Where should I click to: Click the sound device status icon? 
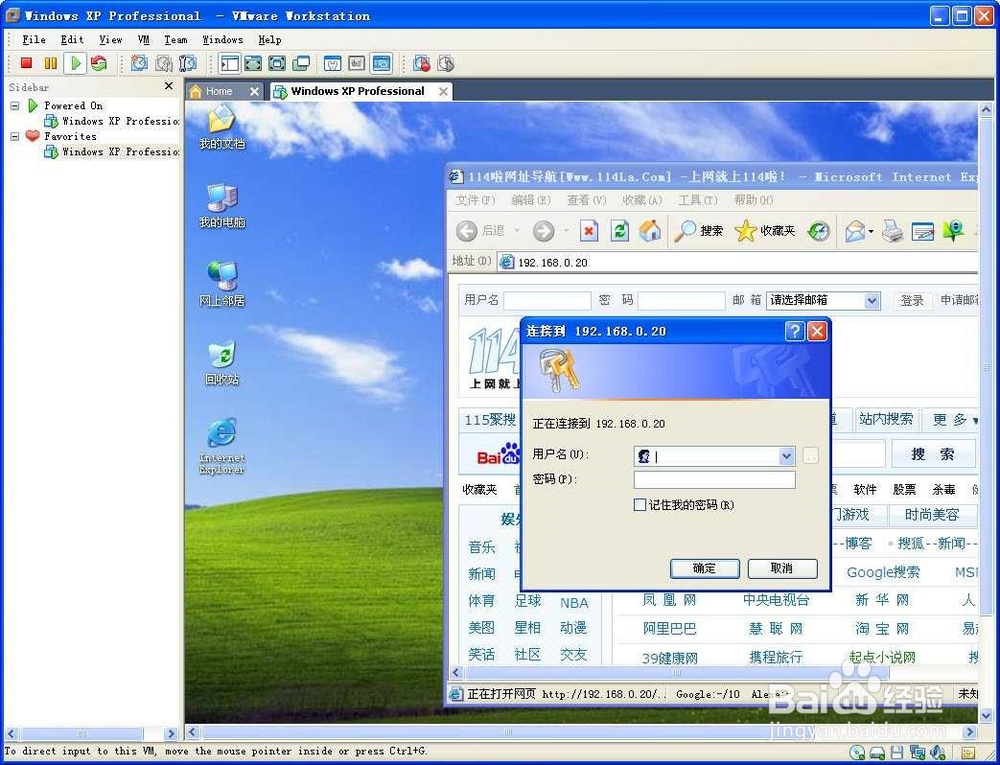[x=938, y=752]
